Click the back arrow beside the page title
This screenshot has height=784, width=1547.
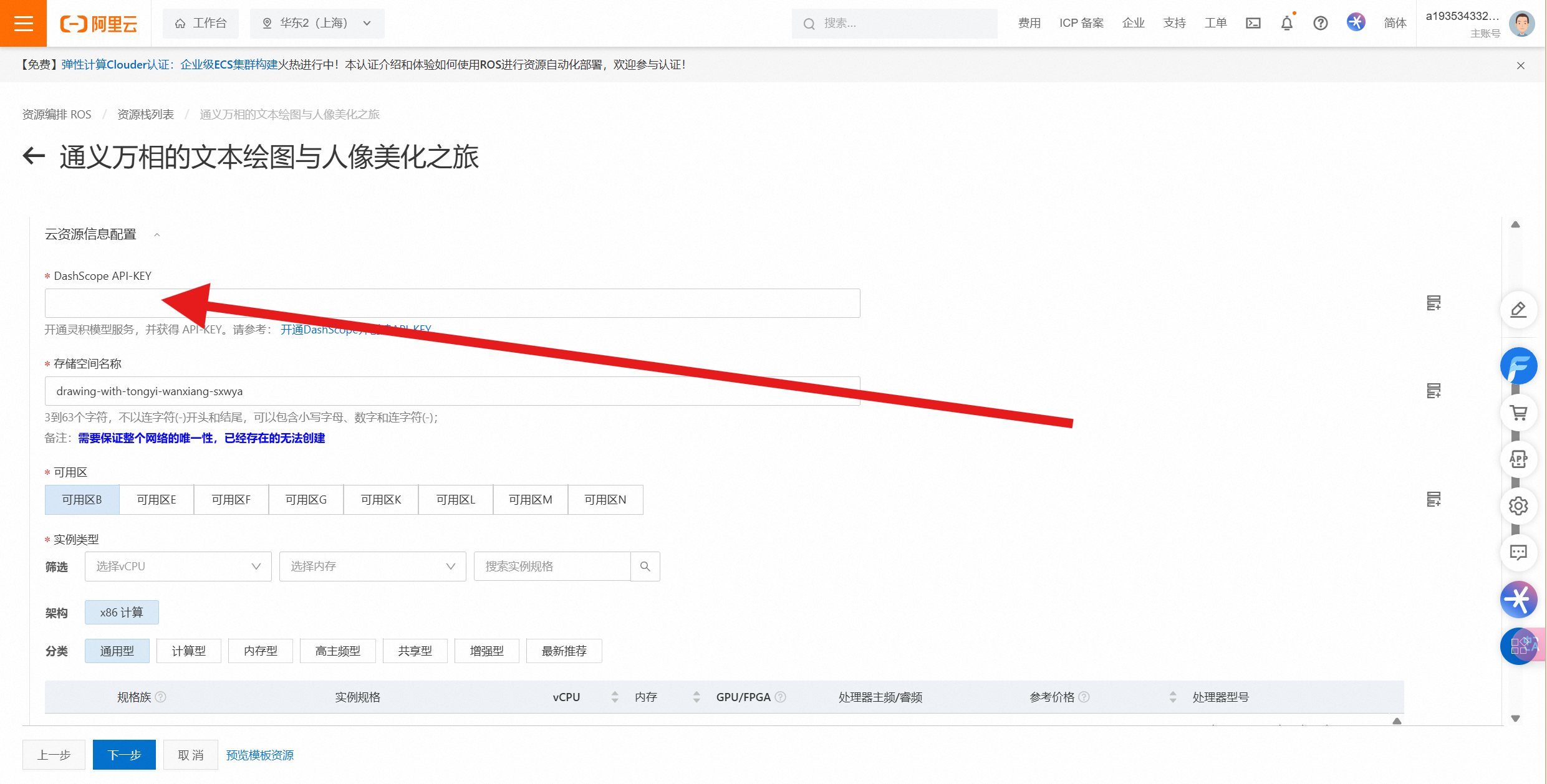[x=34, y=156]
